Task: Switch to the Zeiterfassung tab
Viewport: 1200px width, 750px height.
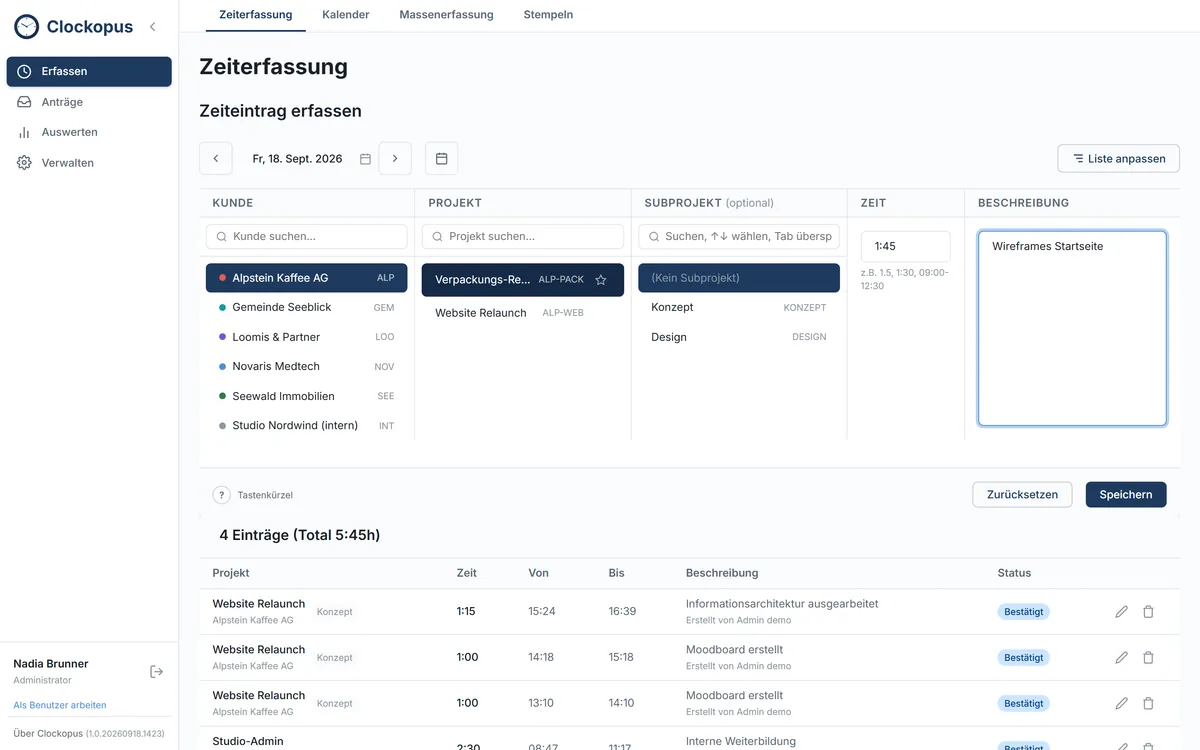Action: point(256,15)
